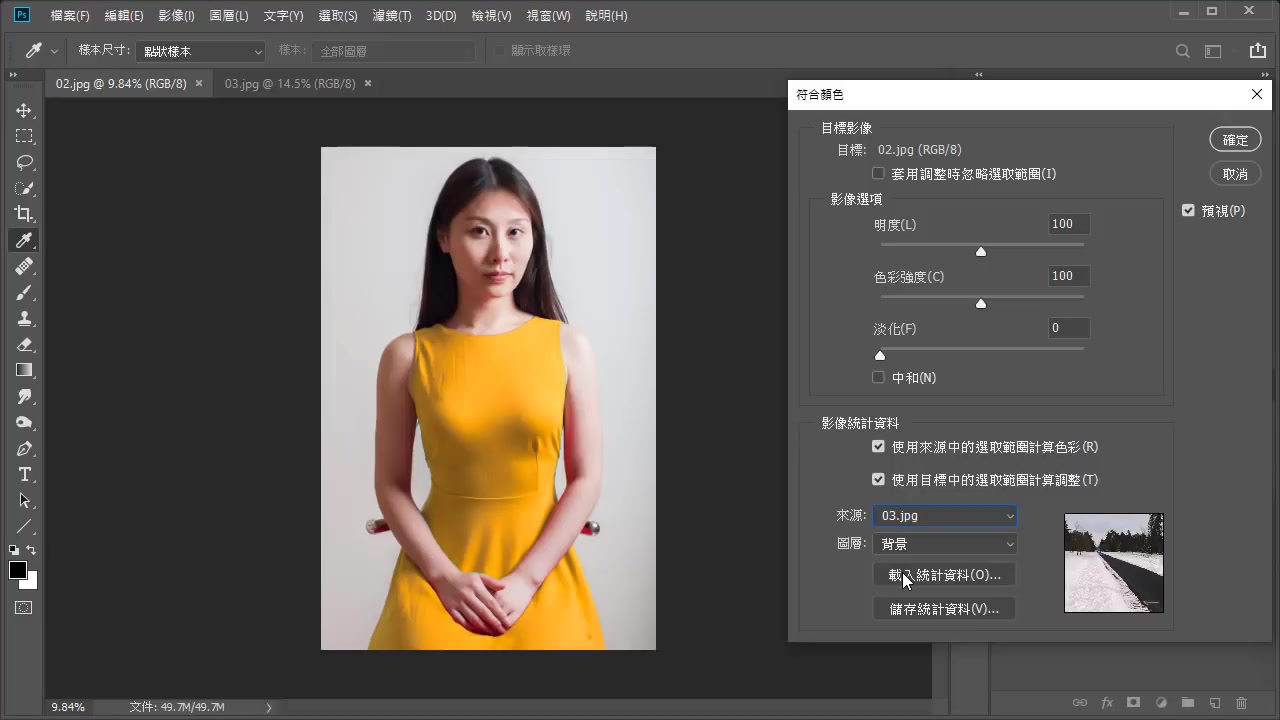Open the 濾鏡(T) menu
Screen dimensions: 1280x720
tap(391, 15)
